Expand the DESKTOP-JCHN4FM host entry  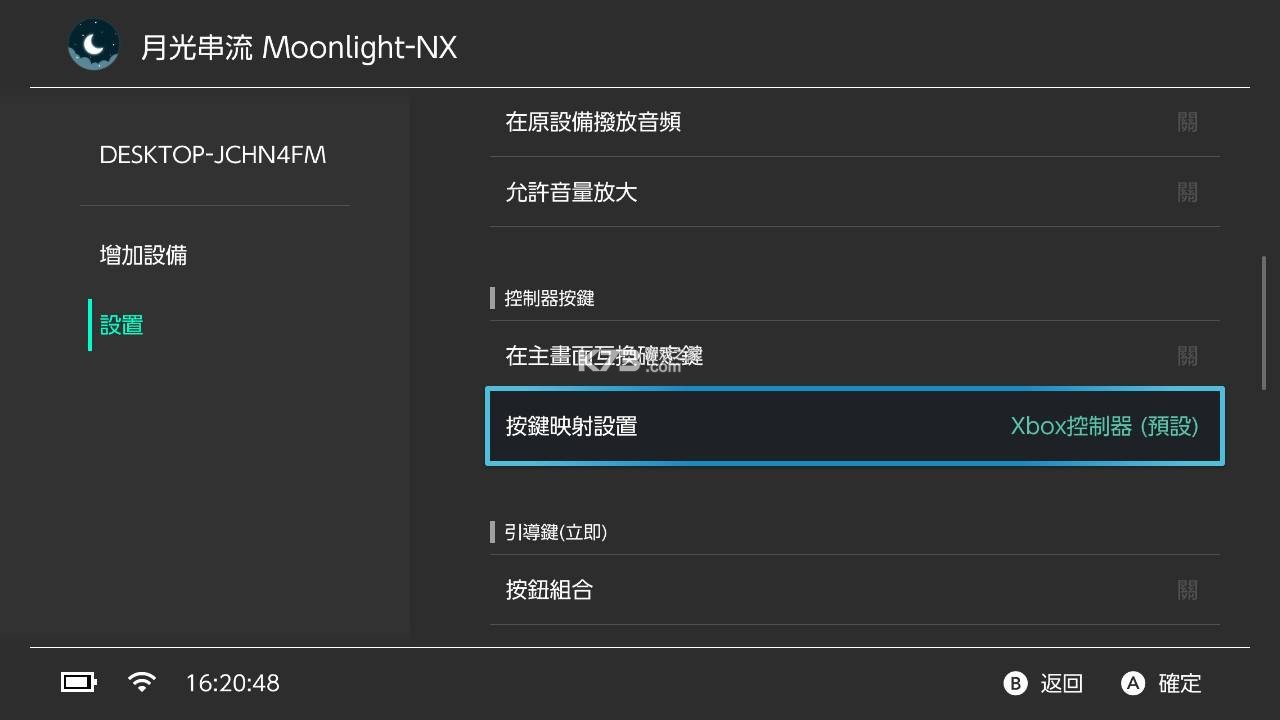coord(213,155)
